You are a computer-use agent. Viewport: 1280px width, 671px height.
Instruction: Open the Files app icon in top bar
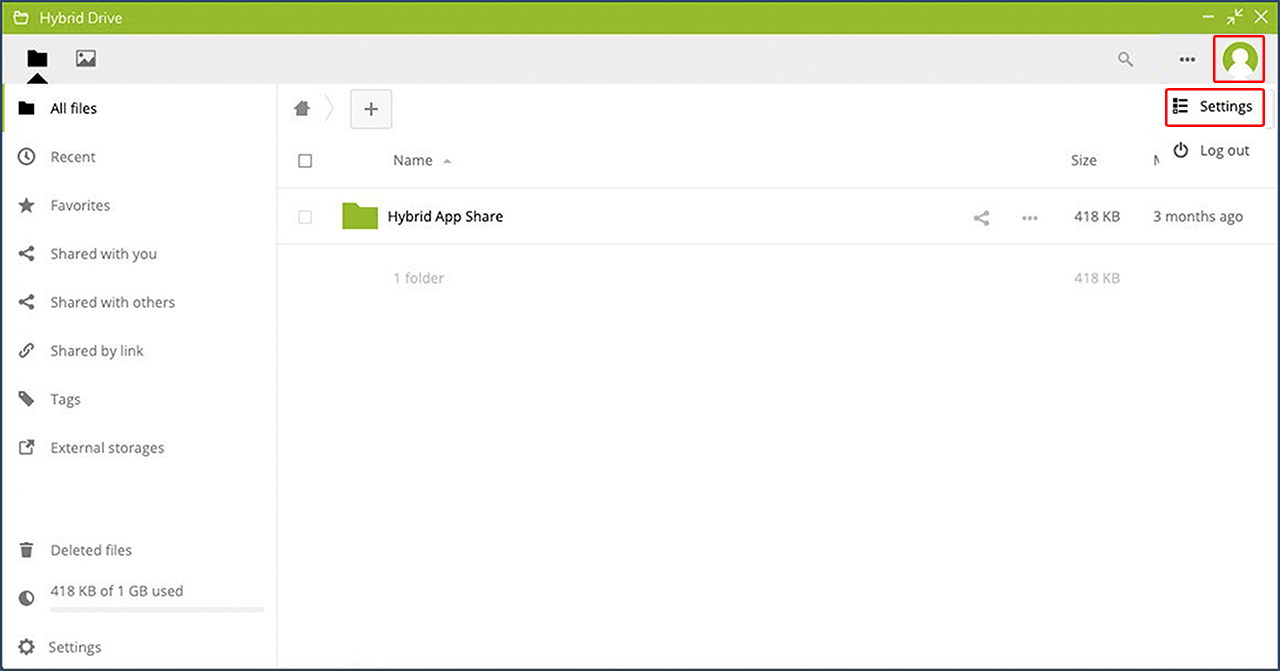tap(37, 59)
